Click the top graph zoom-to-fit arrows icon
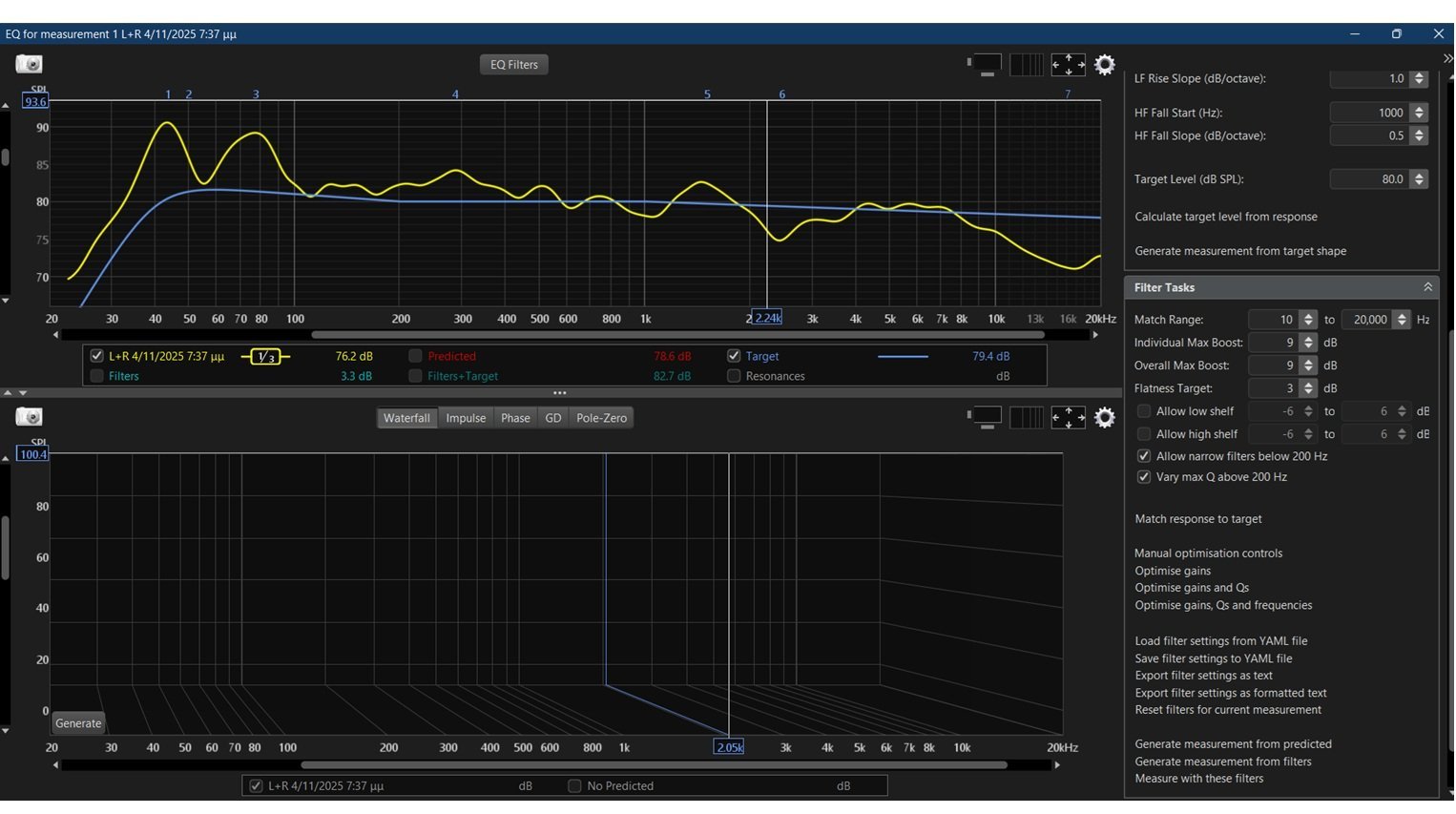Screen dimensions: 1456x814 1068,64
